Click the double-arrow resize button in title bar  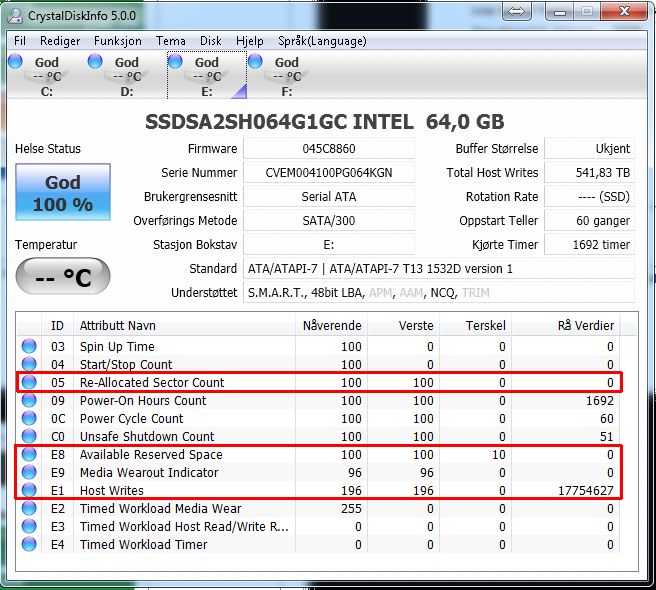[x=517, y=11]
